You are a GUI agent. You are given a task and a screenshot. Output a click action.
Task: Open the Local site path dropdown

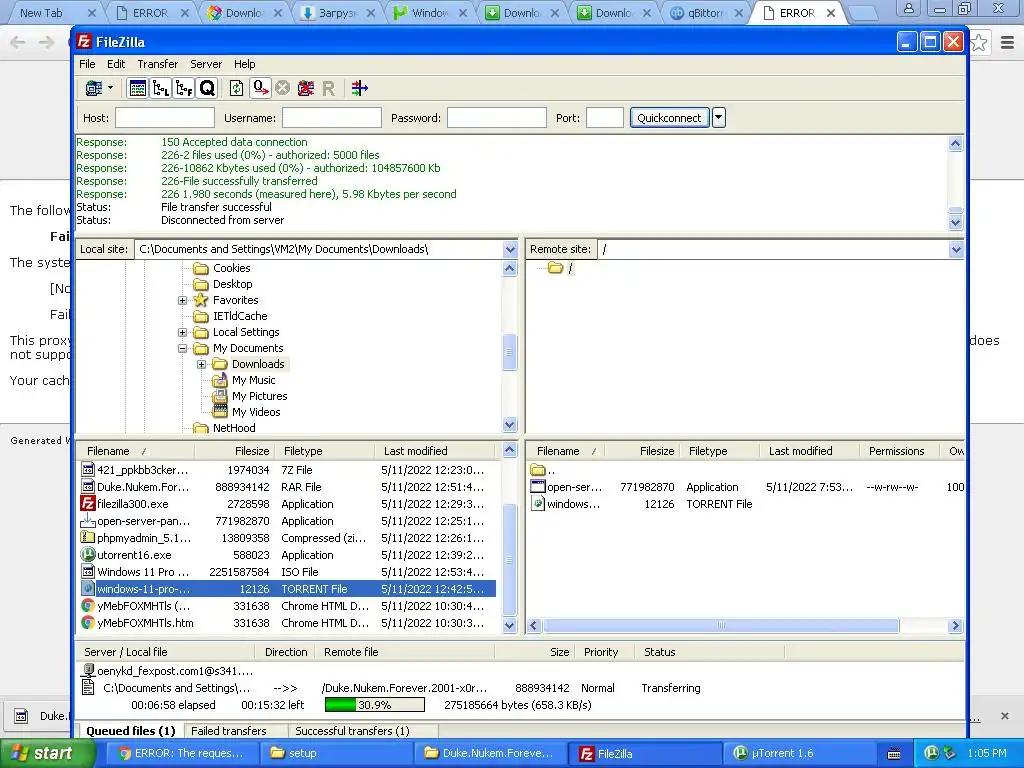(x=510, y=249)
